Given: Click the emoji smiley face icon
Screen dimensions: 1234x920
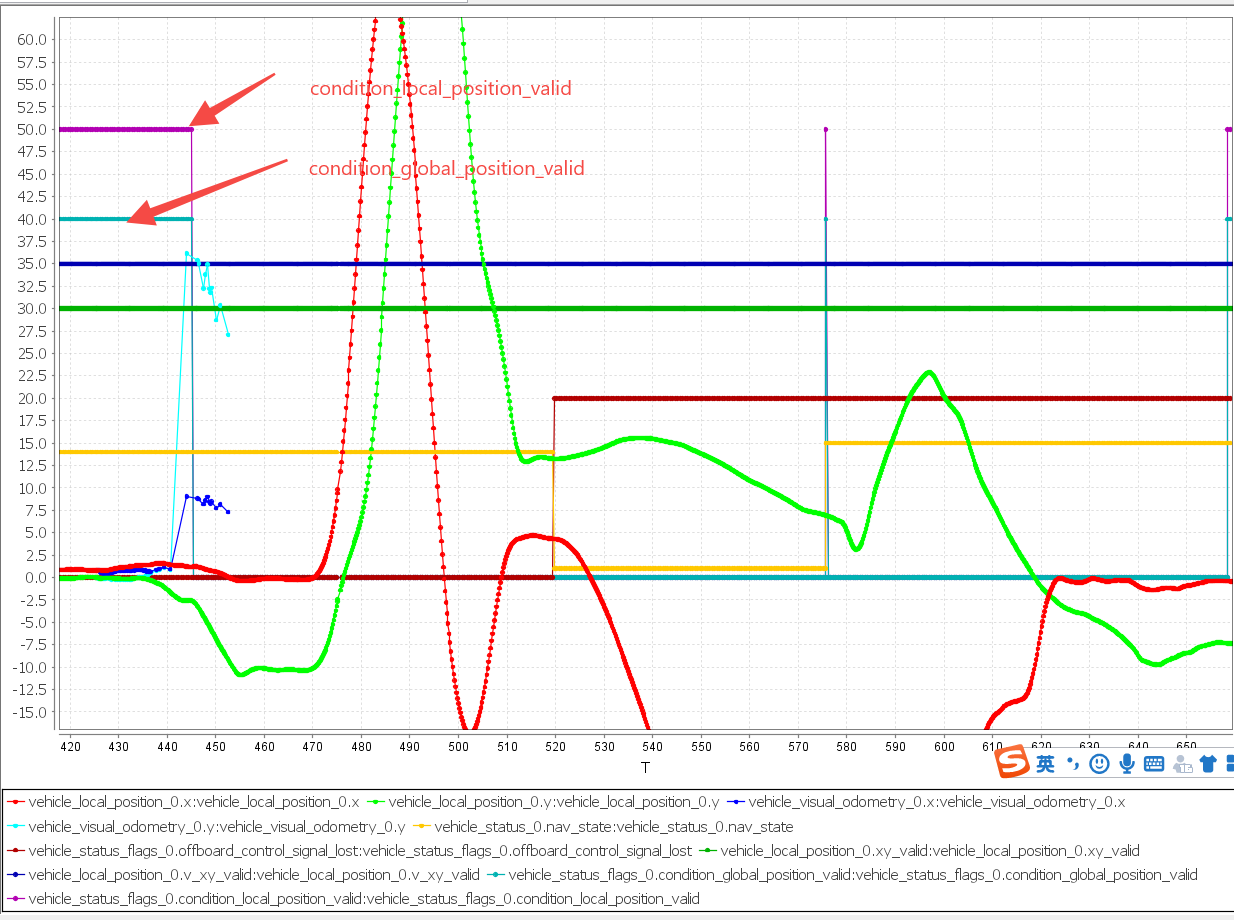Looking at the screenshot, I should point(1099,763).
